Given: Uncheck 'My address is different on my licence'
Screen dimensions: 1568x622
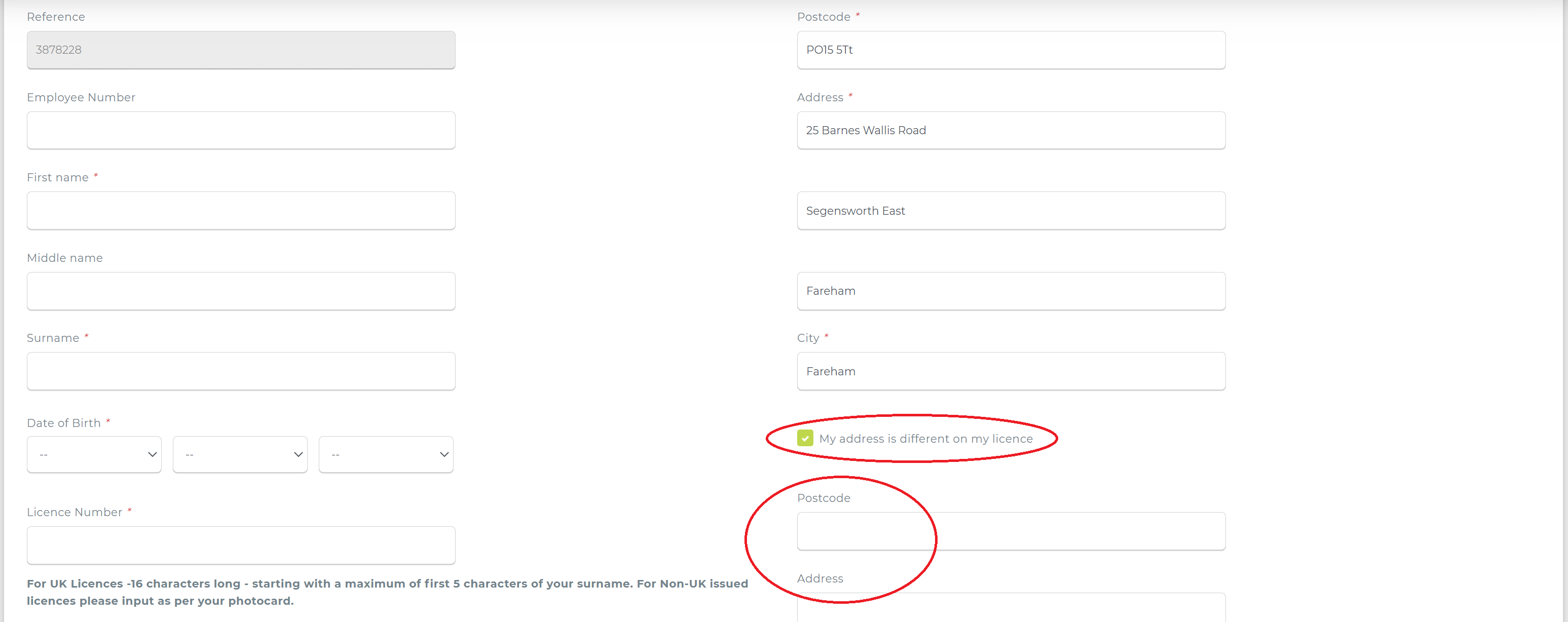Looking at the screenshot, I should click(x=805, y=438).
